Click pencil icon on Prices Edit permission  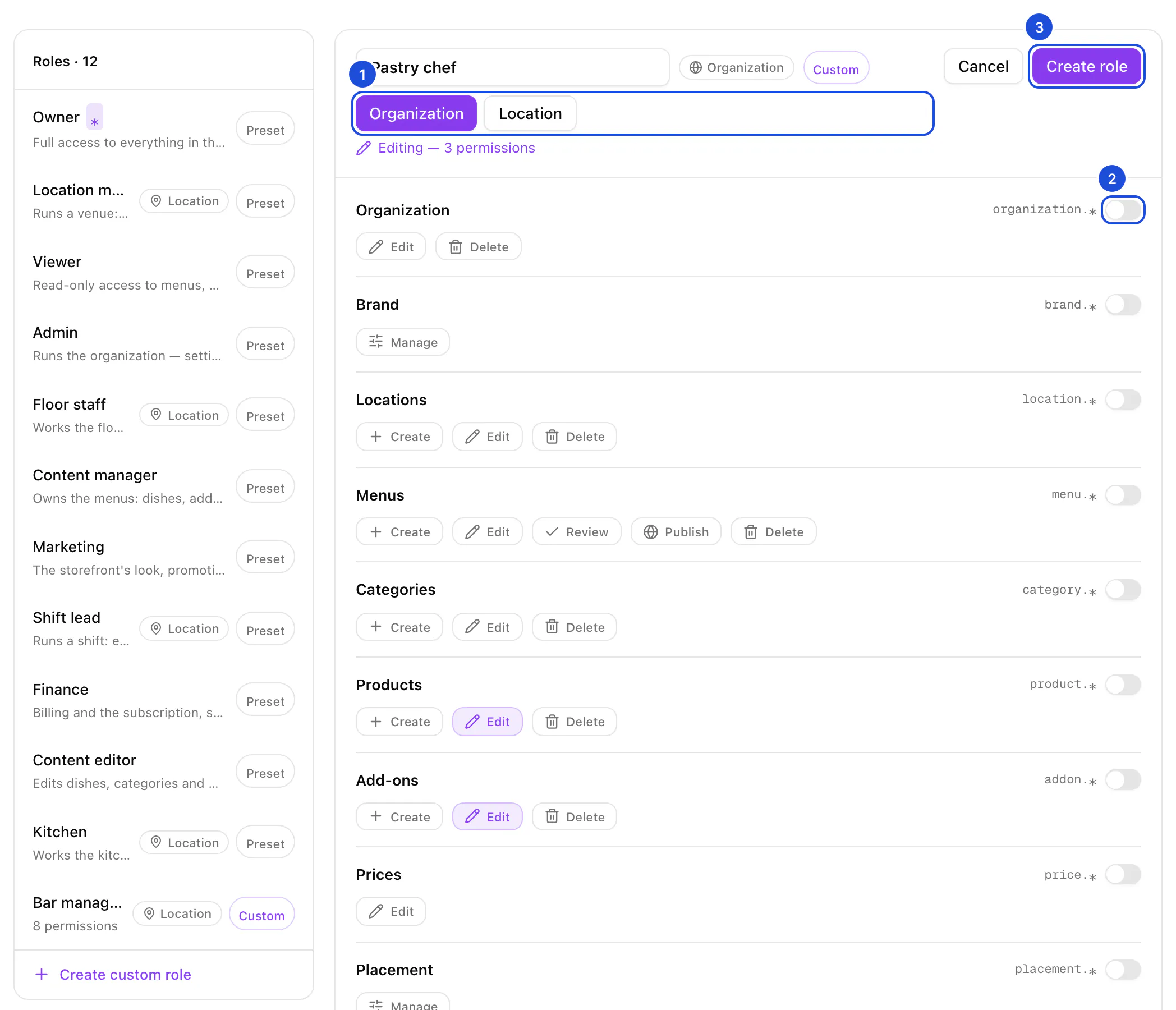(376, 911)
